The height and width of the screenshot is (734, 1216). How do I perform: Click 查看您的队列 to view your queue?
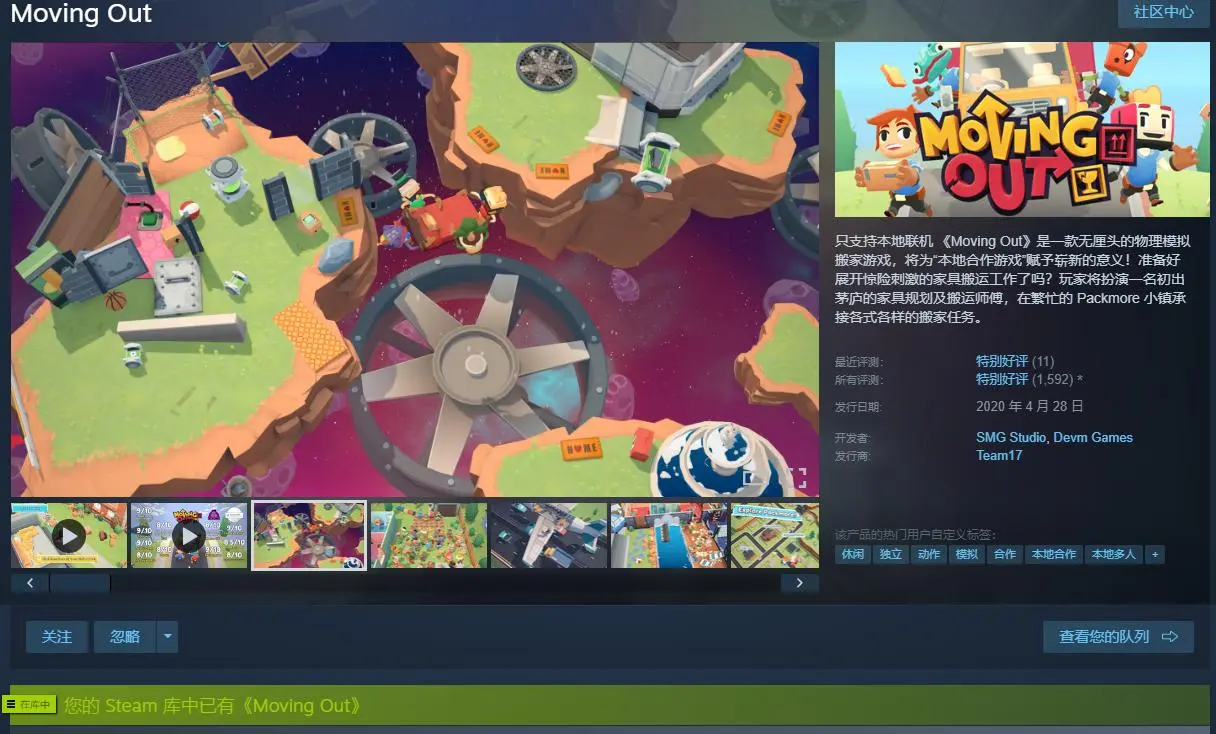[x=1118, y=637]
